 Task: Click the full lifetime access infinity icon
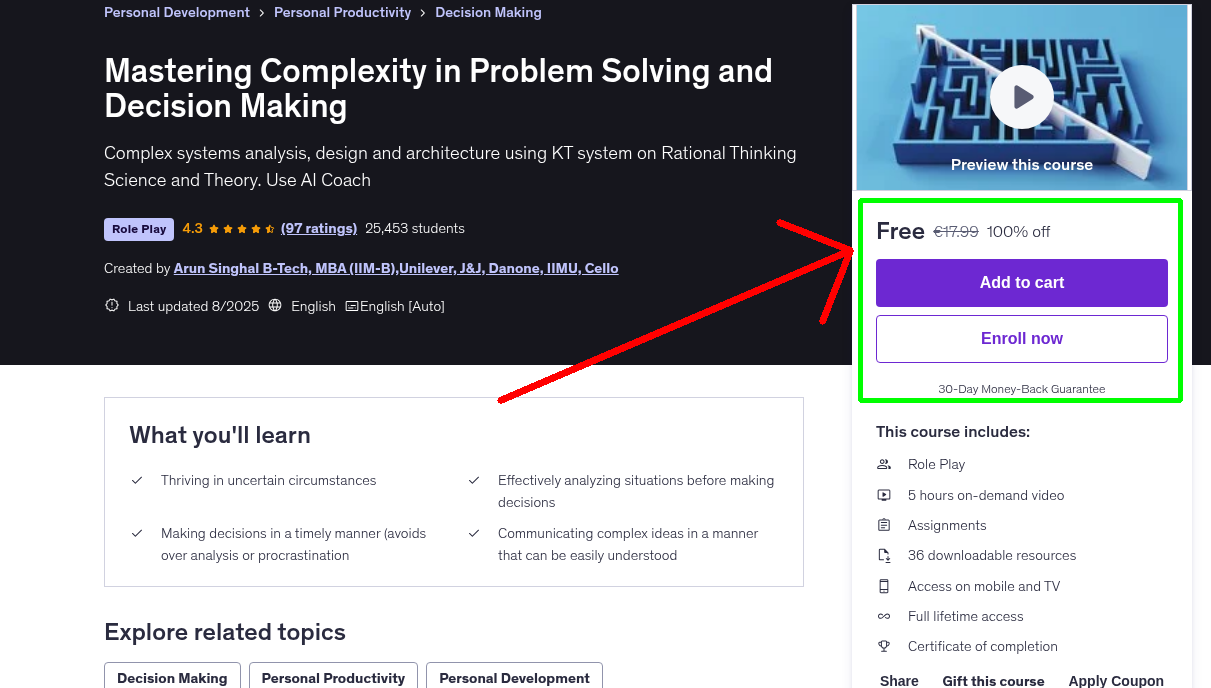(x=884, y=616)
